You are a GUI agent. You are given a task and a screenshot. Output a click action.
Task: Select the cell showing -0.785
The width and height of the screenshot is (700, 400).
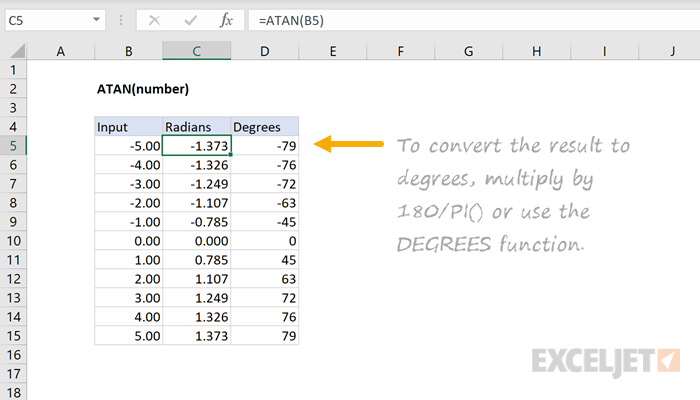(196, 221)
